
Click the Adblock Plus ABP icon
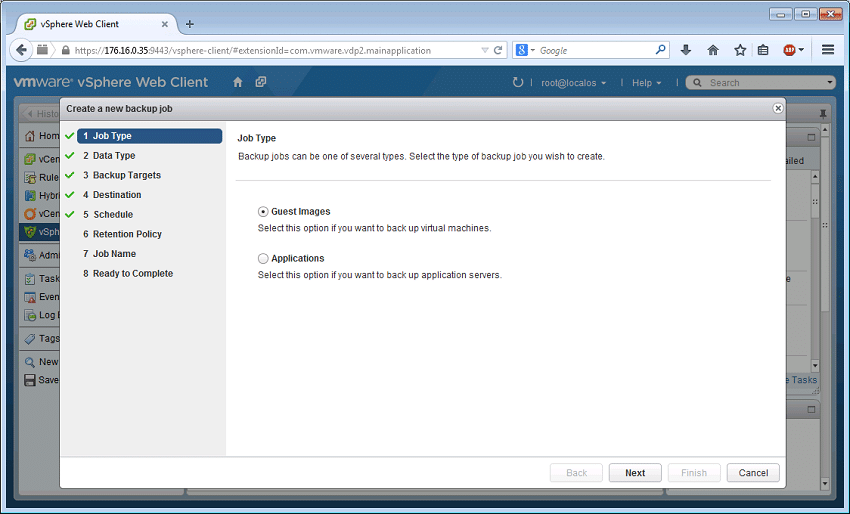(789, 50)
